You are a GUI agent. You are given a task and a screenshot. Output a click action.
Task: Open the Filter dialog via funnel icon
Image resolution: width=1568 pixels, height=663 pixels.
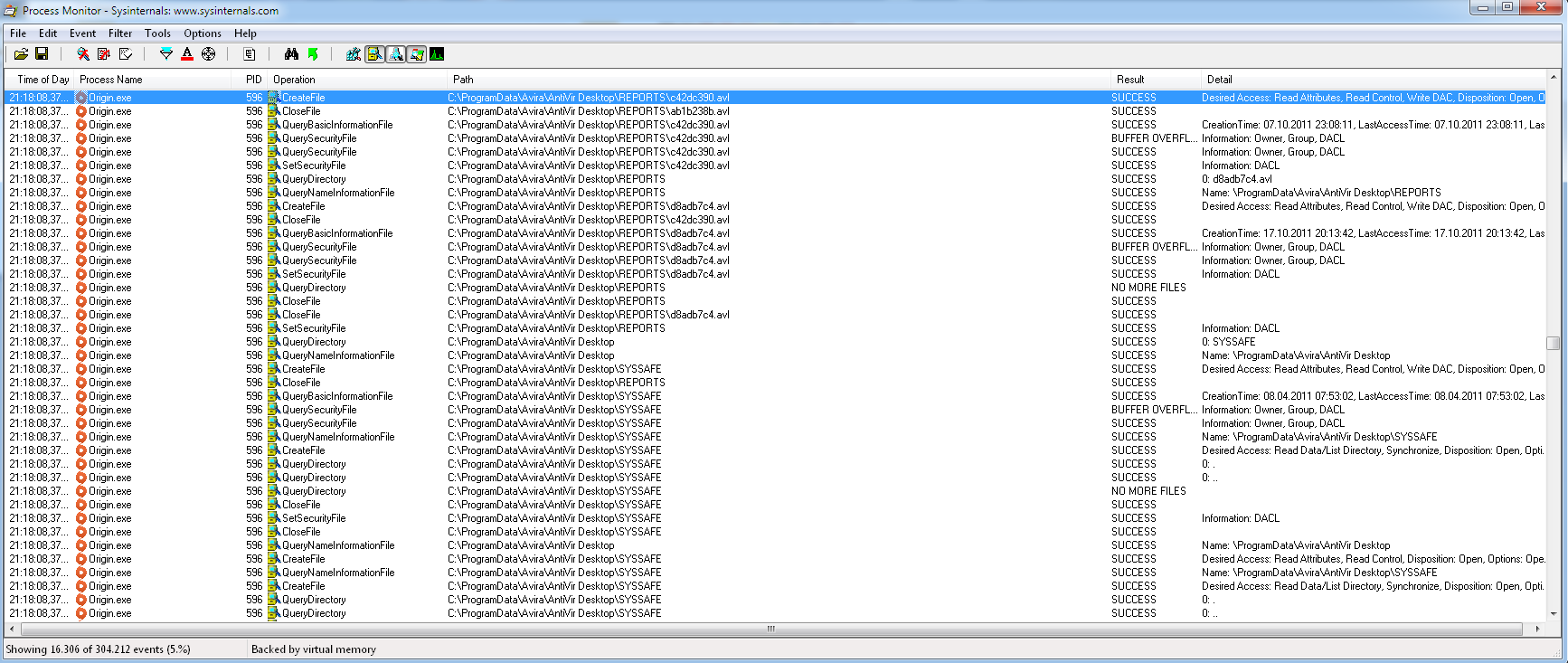coord(166,54)
